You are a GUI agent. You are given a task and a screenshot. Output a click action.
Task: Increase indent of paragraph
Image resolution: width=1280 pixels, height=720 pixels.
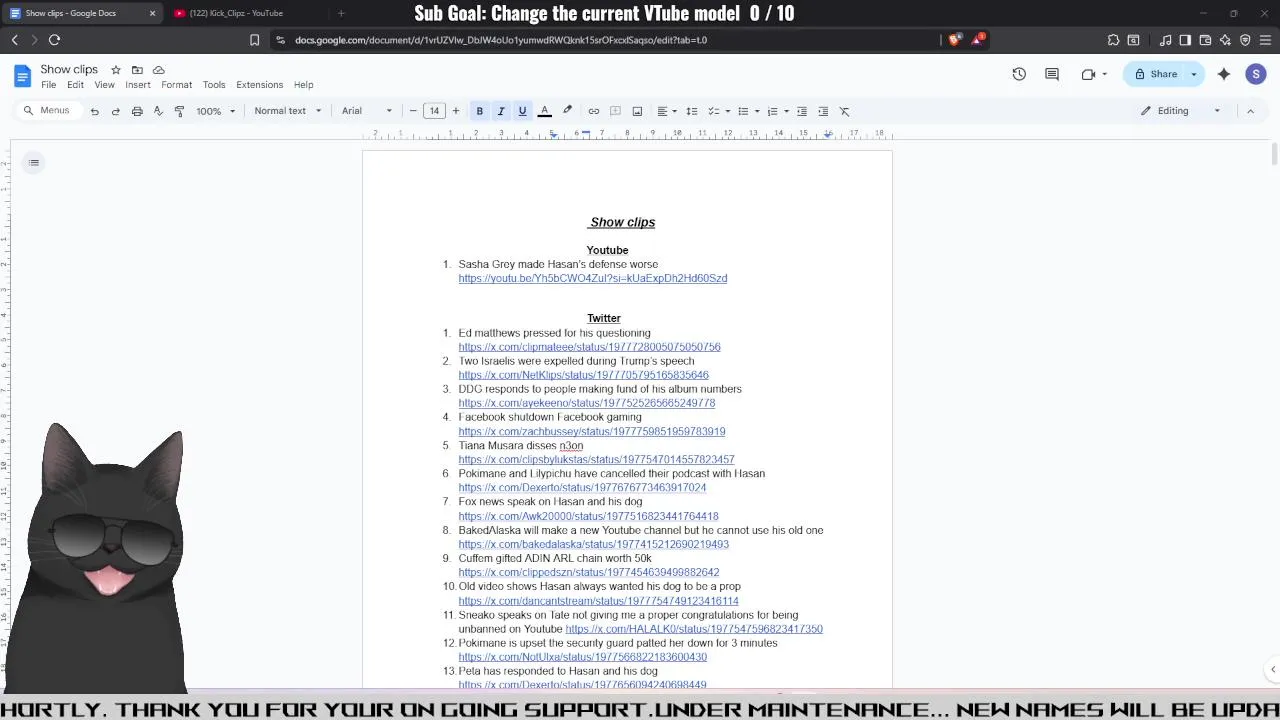click(x=823, y=111)
